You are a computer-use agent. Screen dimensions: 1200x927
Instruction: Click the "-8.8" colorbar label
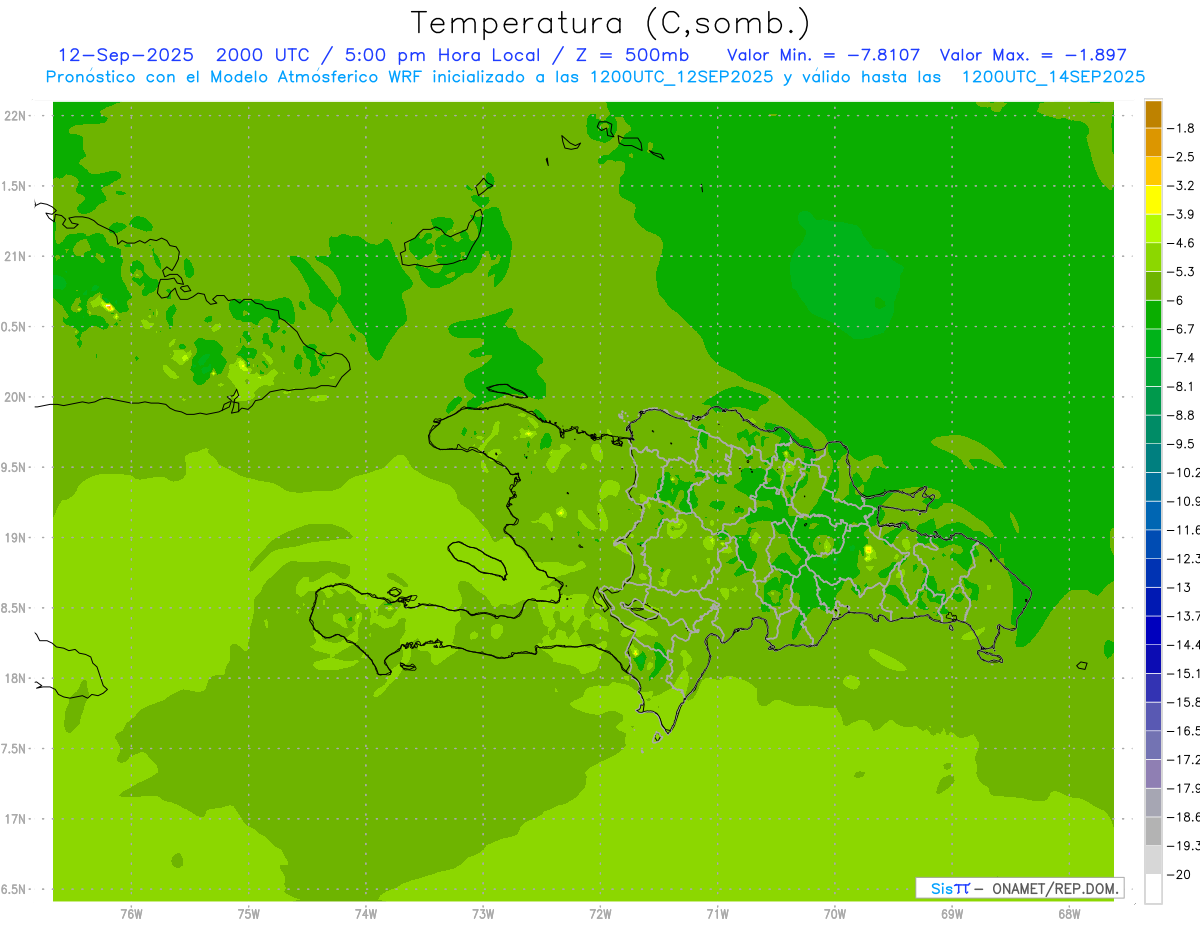tap(1182, 415)
